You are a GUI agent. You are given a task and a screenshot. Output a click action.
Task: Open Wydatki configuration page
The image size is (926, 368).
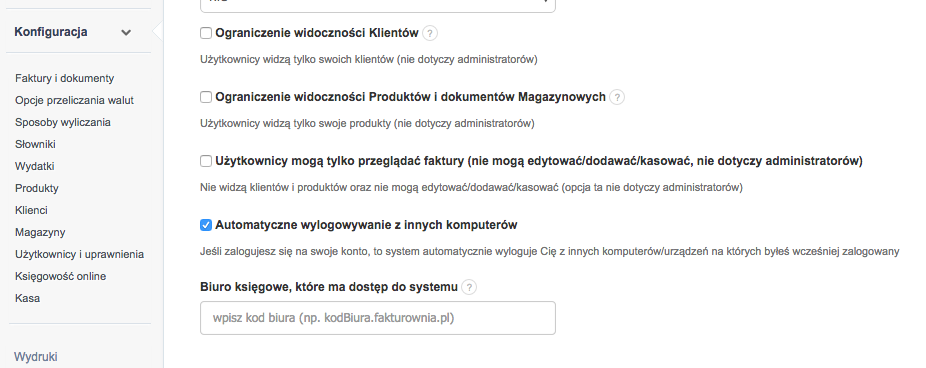pyautogui.click(x=35, y=167)
